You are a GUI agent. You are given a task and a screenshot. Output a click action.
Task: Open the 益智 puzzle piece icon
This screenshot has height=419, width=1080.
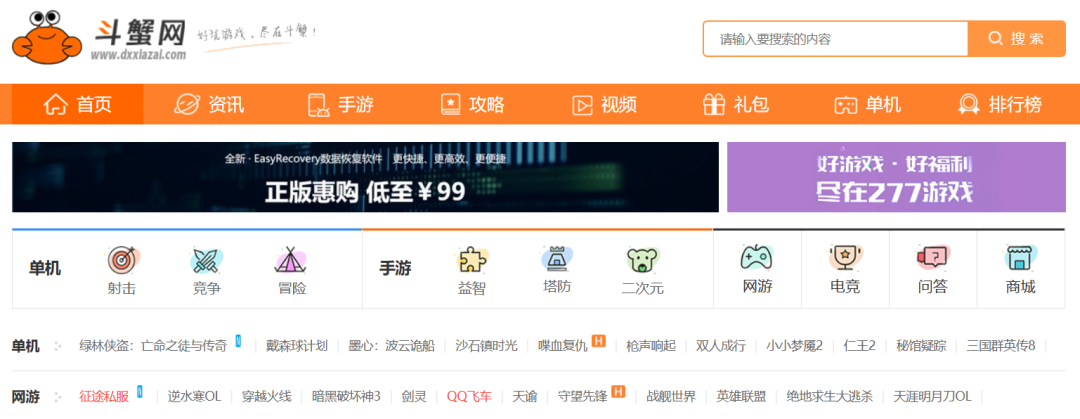[x=472, y=260]
